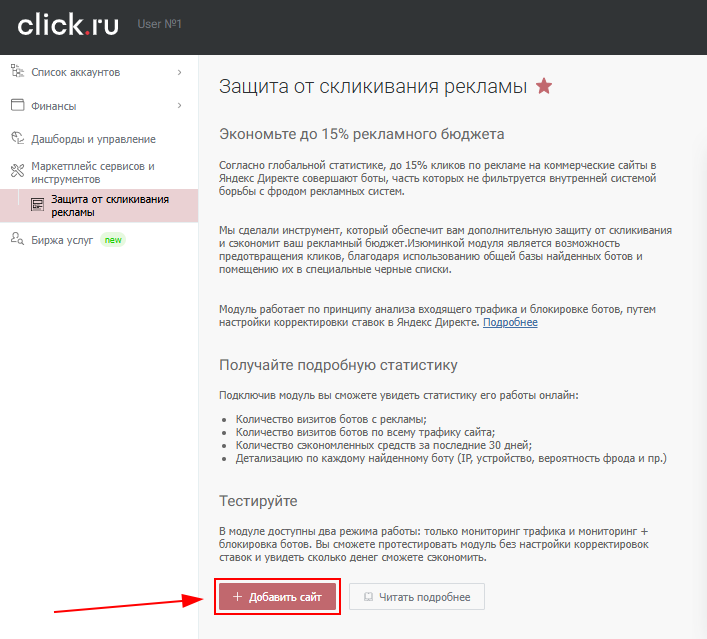Open the Финансы menu item
The width and height of the screenshot is (707, 639).
(54, 106)
